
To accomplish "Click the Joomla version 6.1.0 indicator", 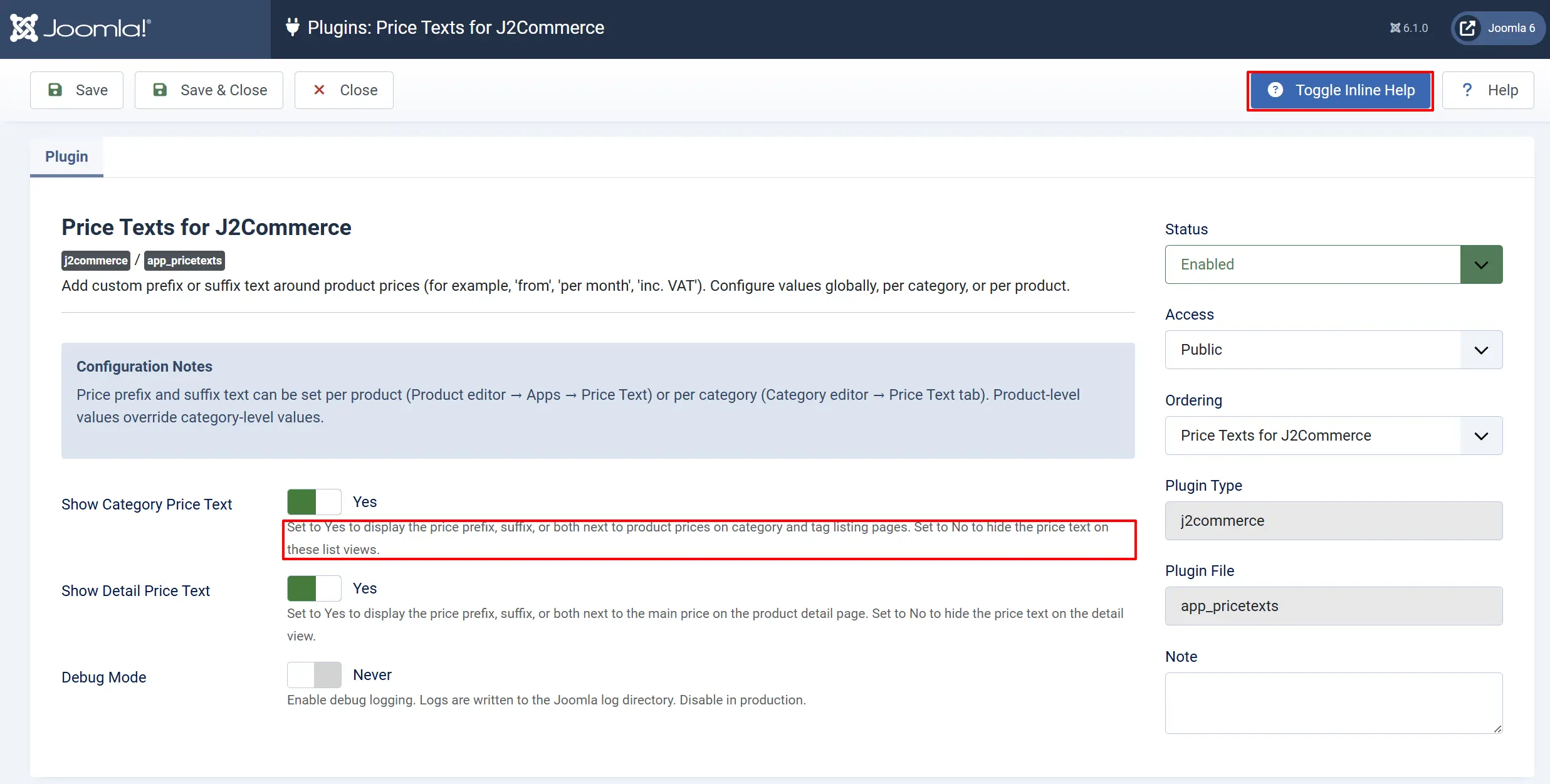I will point(1409,28).
